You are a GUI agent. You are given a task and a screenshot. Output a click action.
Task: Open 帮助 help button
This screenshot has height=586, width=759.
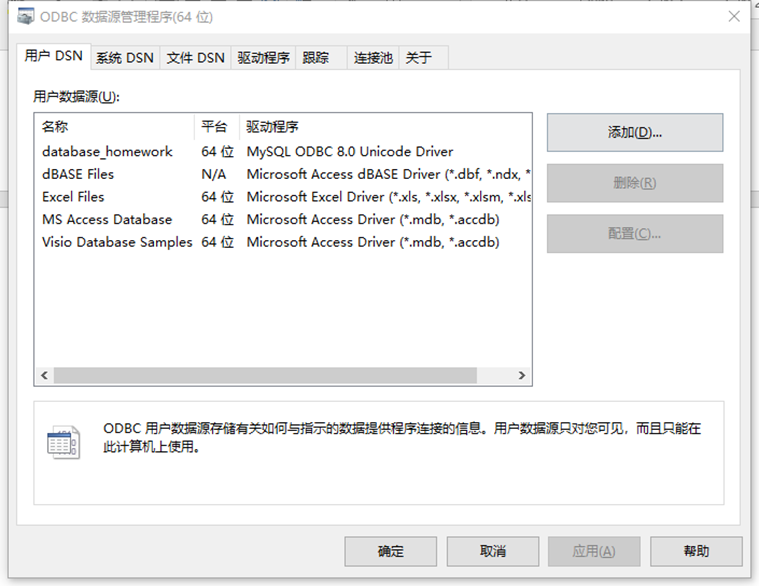[696, 551]
